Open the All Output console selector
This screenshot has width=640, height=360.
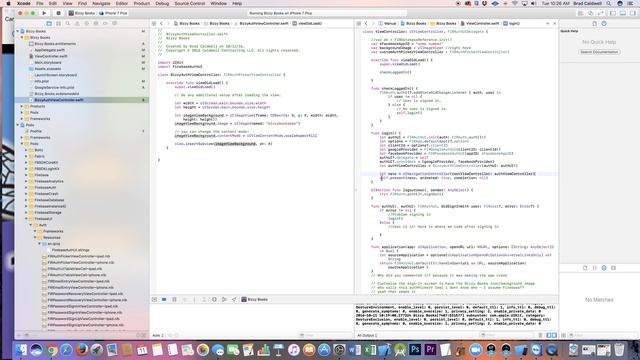367,335
